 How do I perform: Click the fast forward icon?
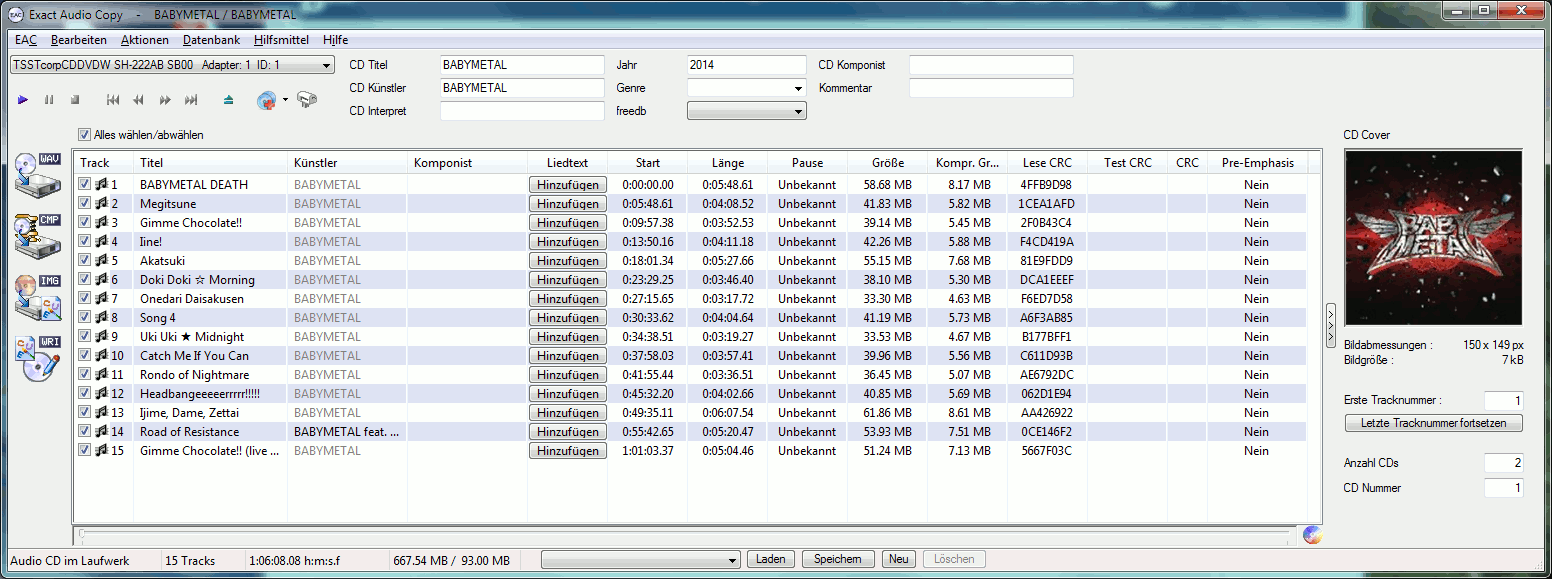(165, 100)
